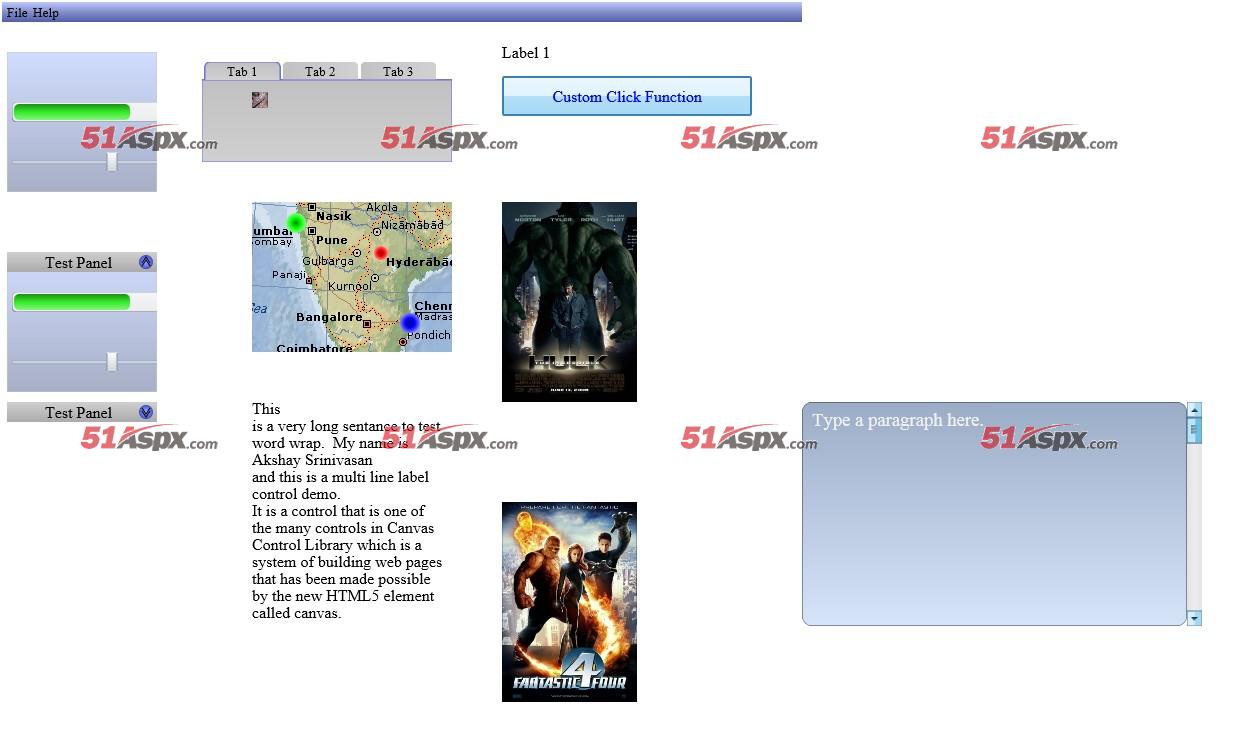Switch to Tab 1
Screen dimensions: 1253x749
(x=242, y=71)
